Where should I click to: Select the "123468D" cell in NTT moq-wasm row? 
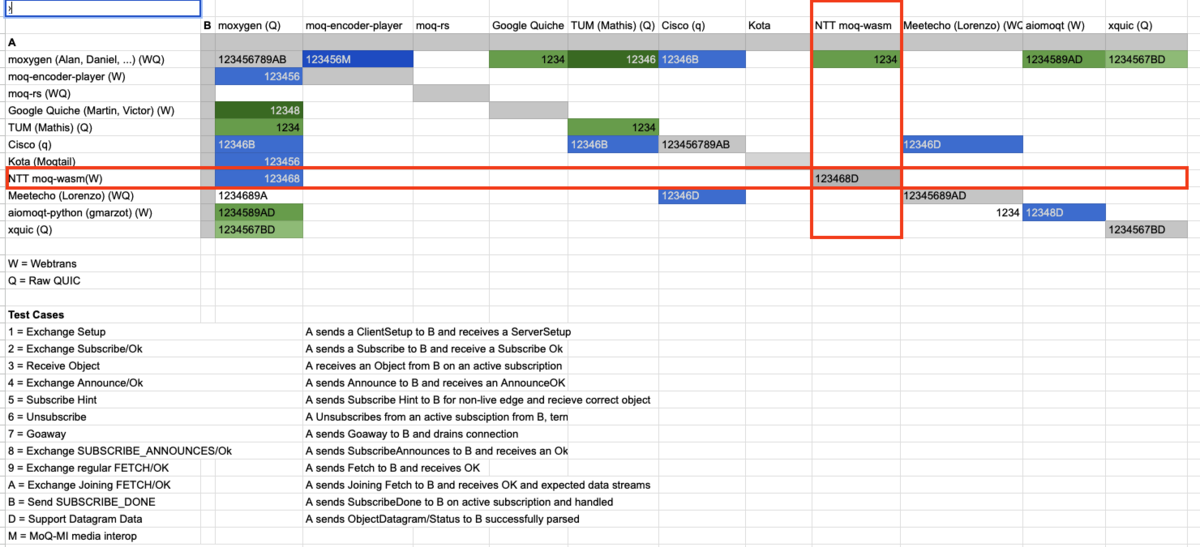click(856, 179)
